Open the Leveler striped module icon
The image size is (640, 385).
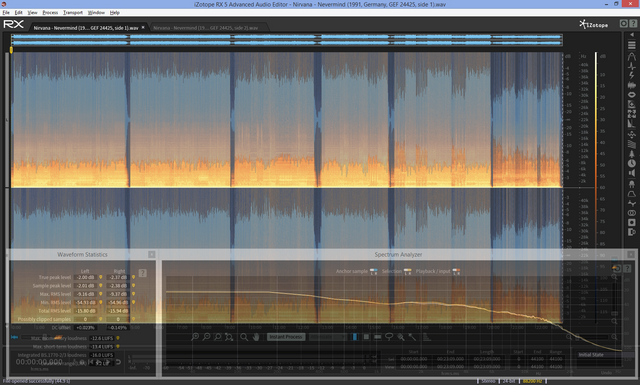tap(632, 144)
